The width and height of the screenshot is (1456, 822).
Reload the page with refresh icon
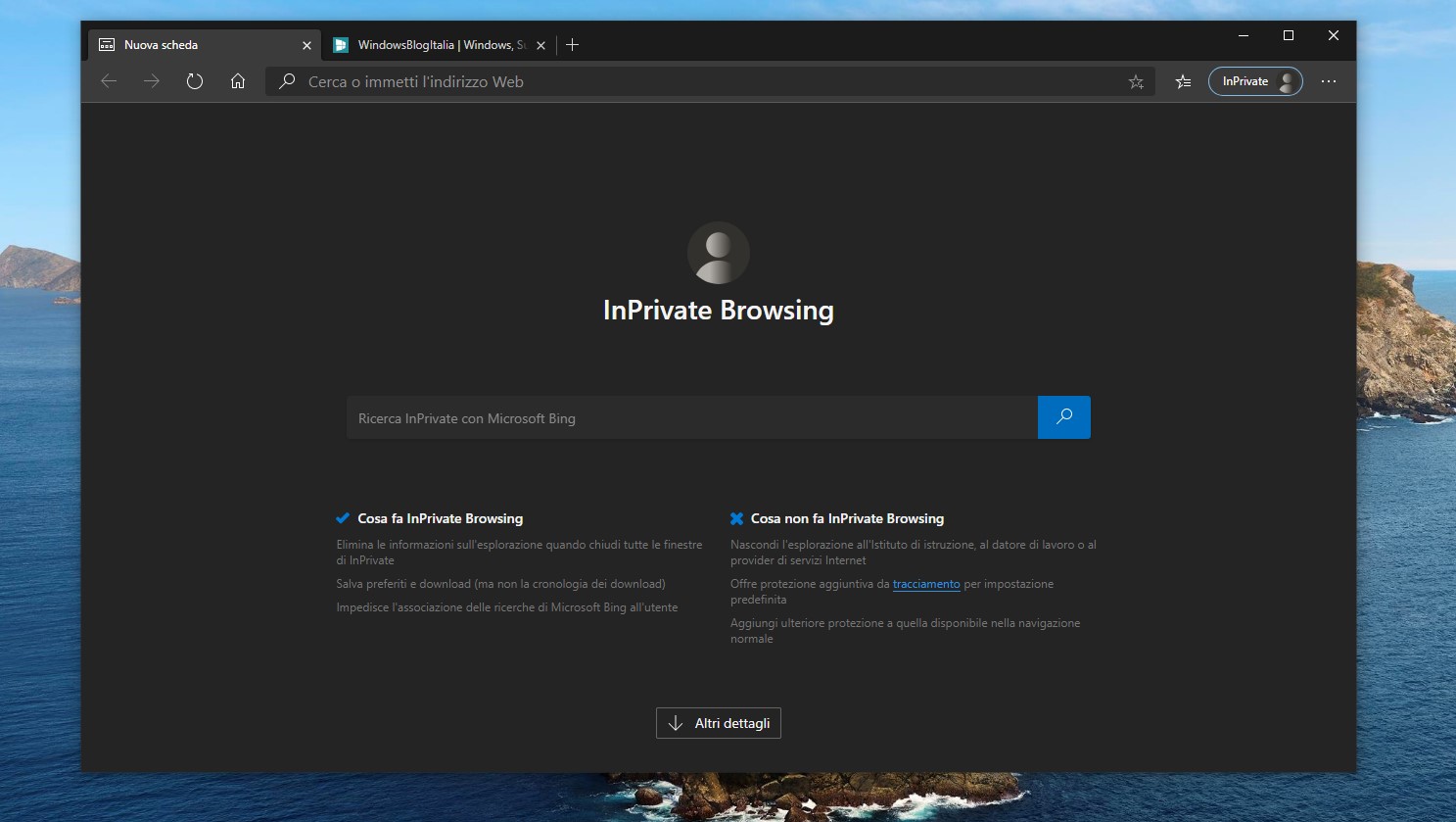195,81
